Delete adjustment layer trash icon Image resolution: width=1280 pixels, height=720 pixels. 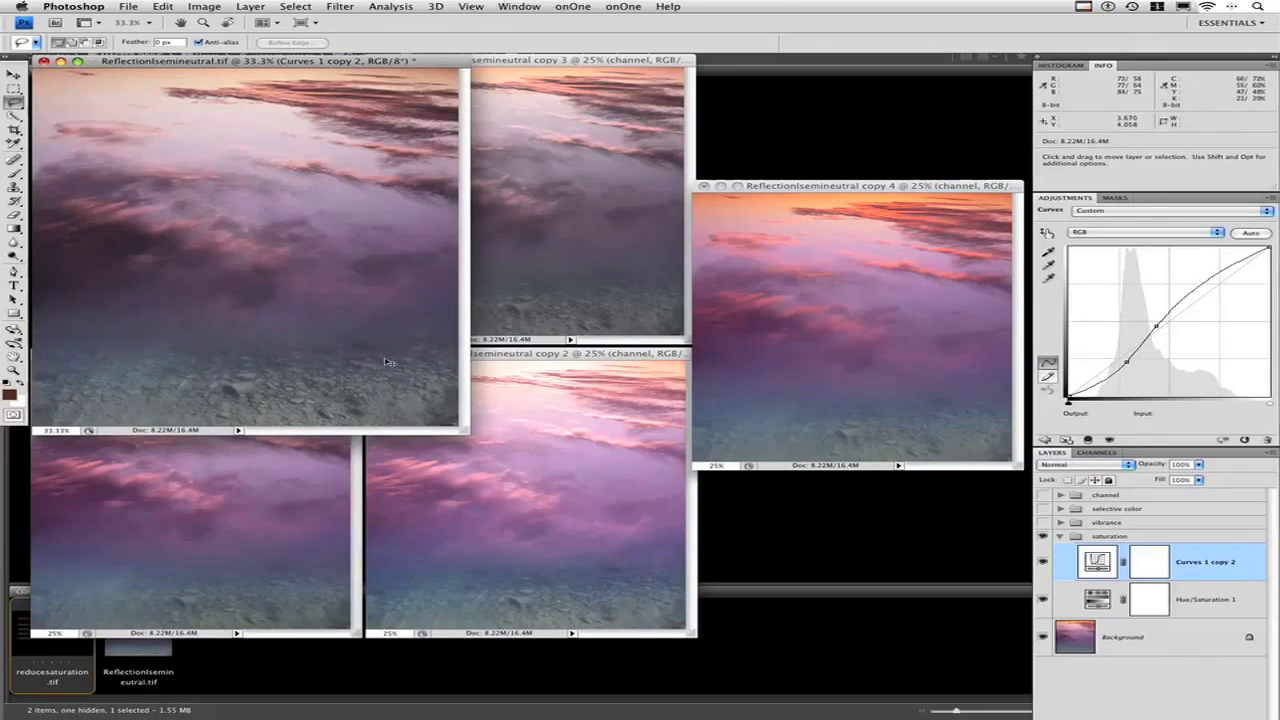click(x=1266, y=440)
